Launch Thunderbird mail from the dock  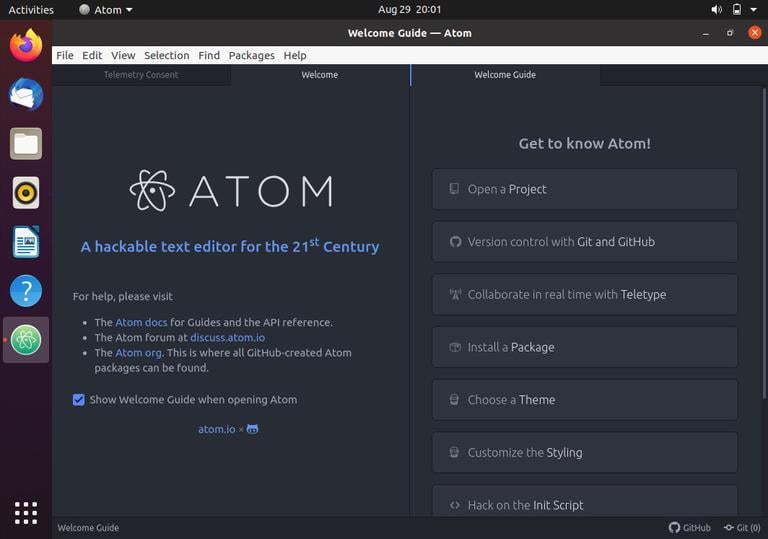point(26,94)
